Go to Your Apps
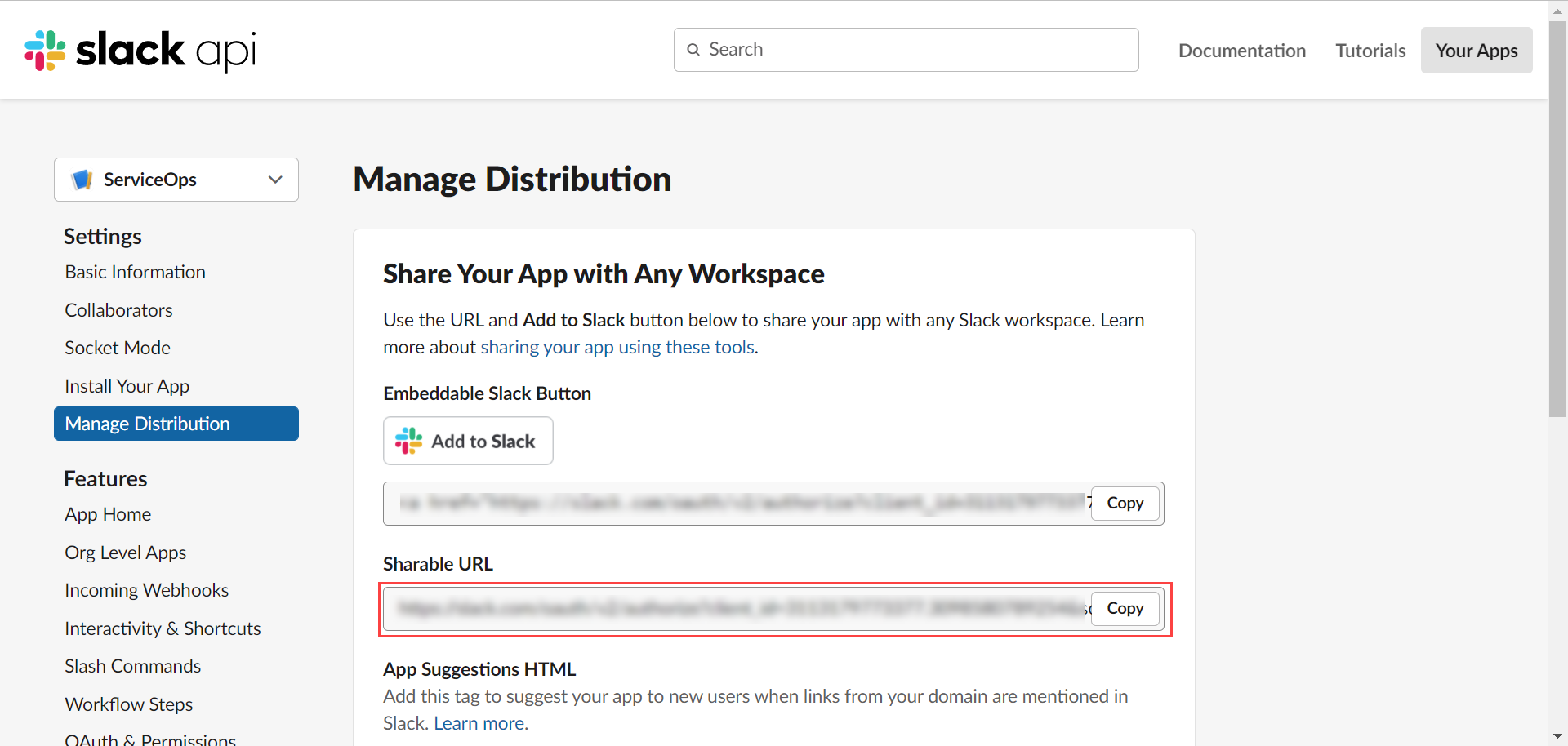1568x746 pixels. [1476, 51]
